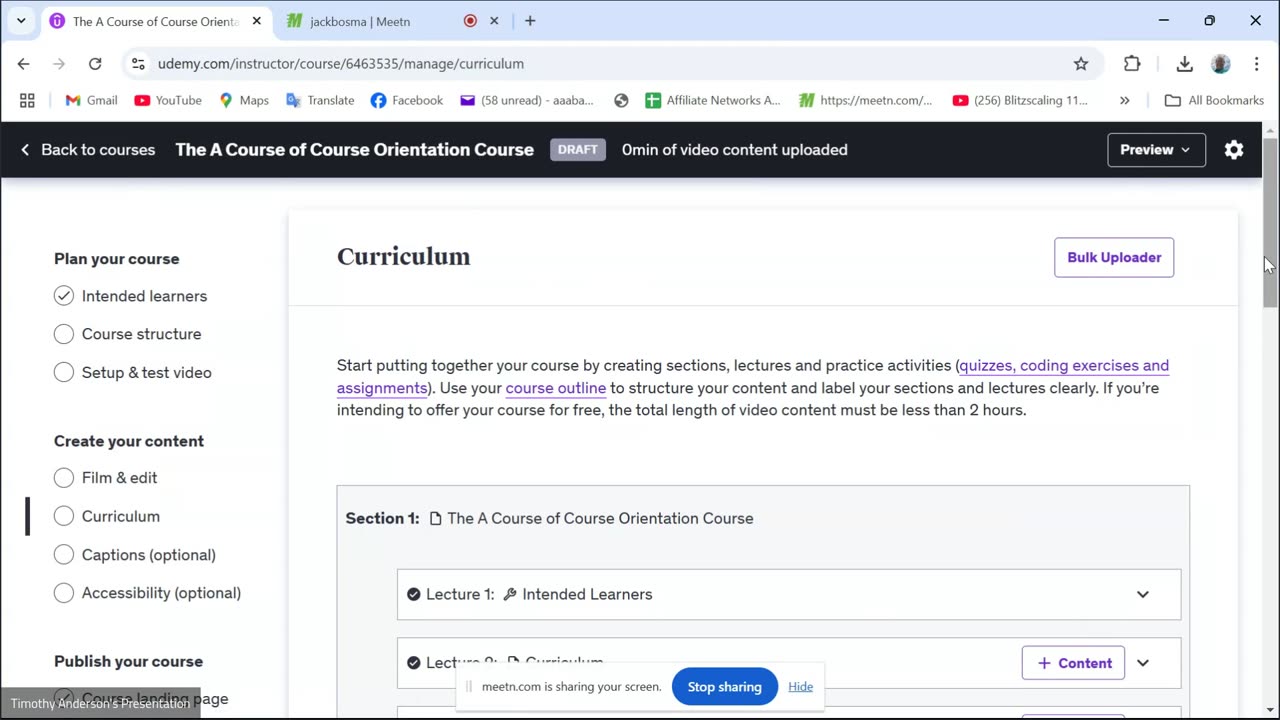This screenshot has height=720, width=1280.
Task: Click the address bar URL
Action: [x=341, y=63]
